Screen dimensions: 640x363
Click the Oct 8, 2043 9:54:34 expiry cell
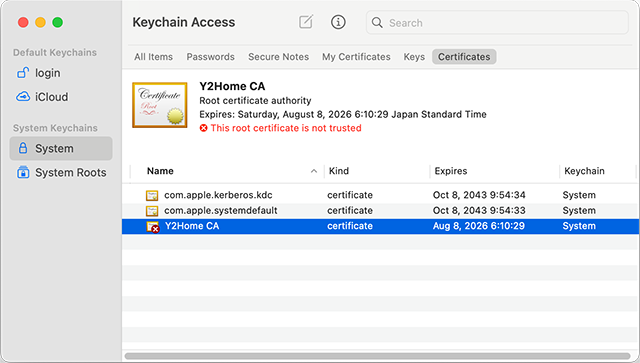click(479, 195)
